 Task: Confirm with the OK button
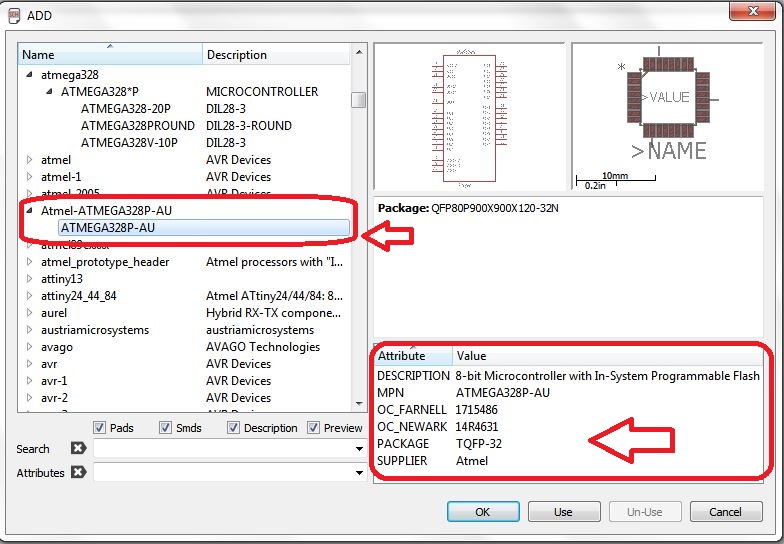pos(482,512)
